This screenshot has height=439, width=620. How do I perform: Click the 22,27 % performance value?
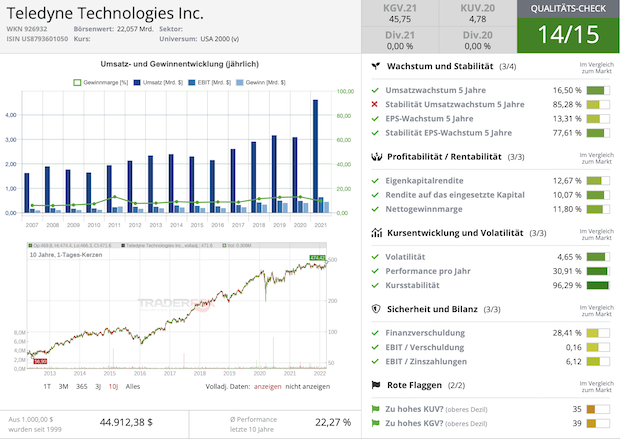pos(333,422)
